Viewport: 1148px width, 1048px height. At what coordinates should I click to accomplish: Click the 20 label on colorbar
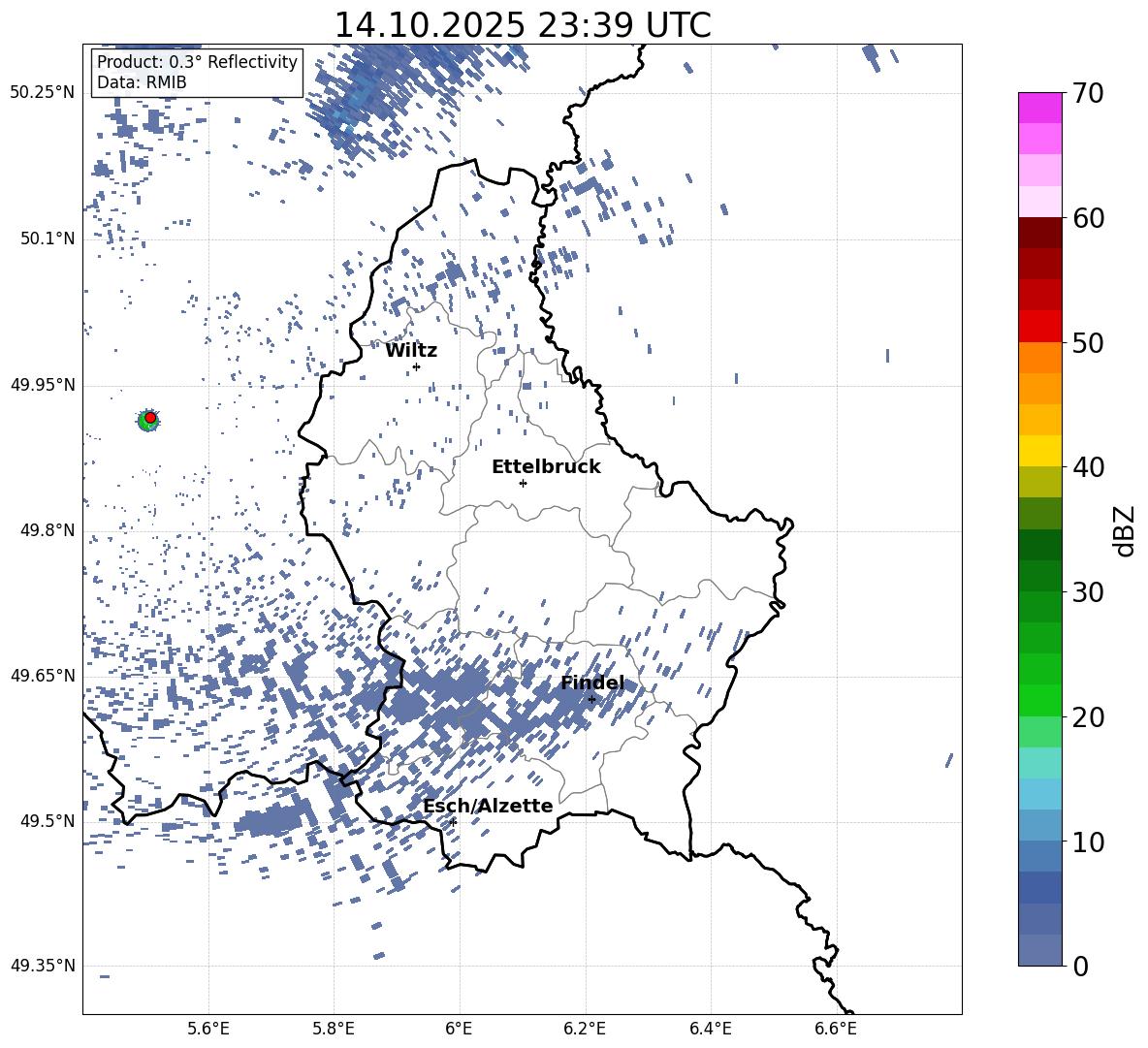[1088, 716]
